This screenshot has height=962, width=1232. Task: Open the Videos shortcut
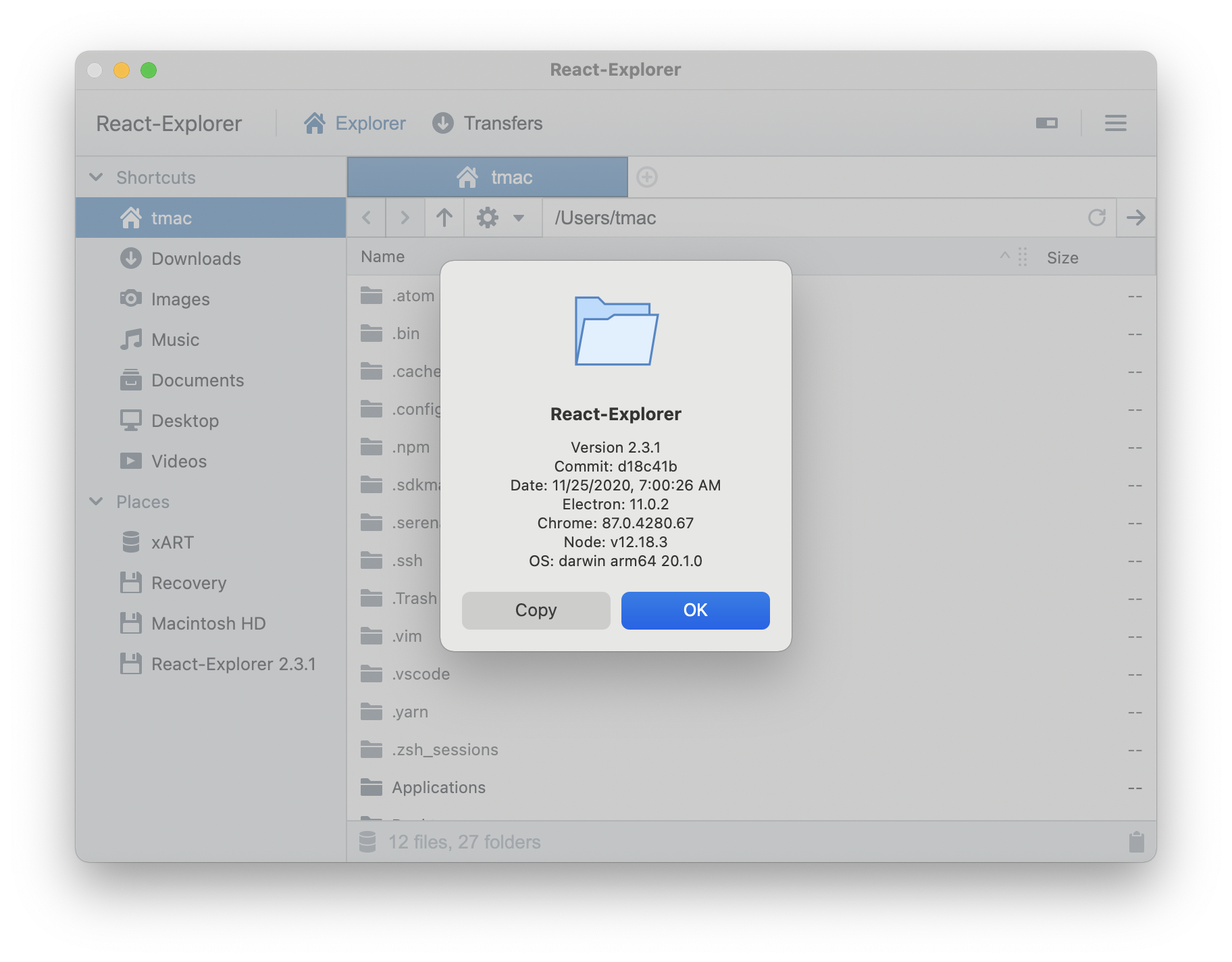click(x=211, y=461)
